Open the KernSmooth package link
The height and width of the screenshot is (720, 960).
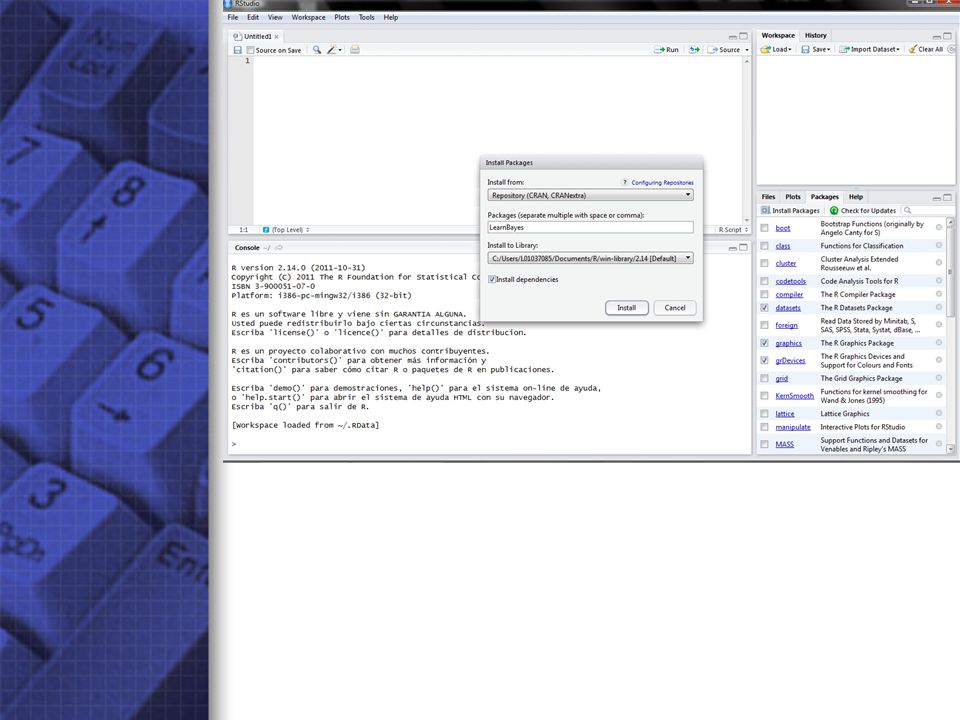[794, 396]
